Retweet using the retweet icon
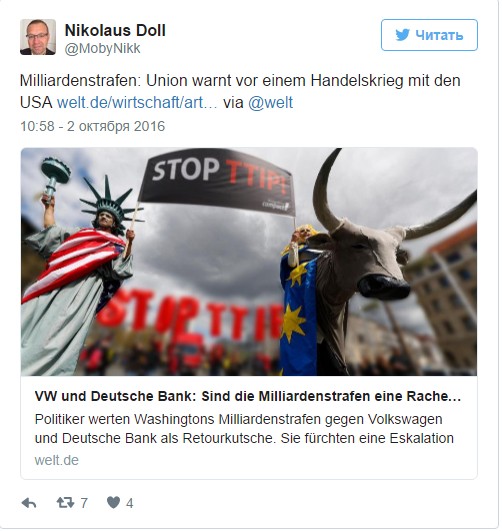Viewport: 502px width, 531px height. (x=65, y=505)
